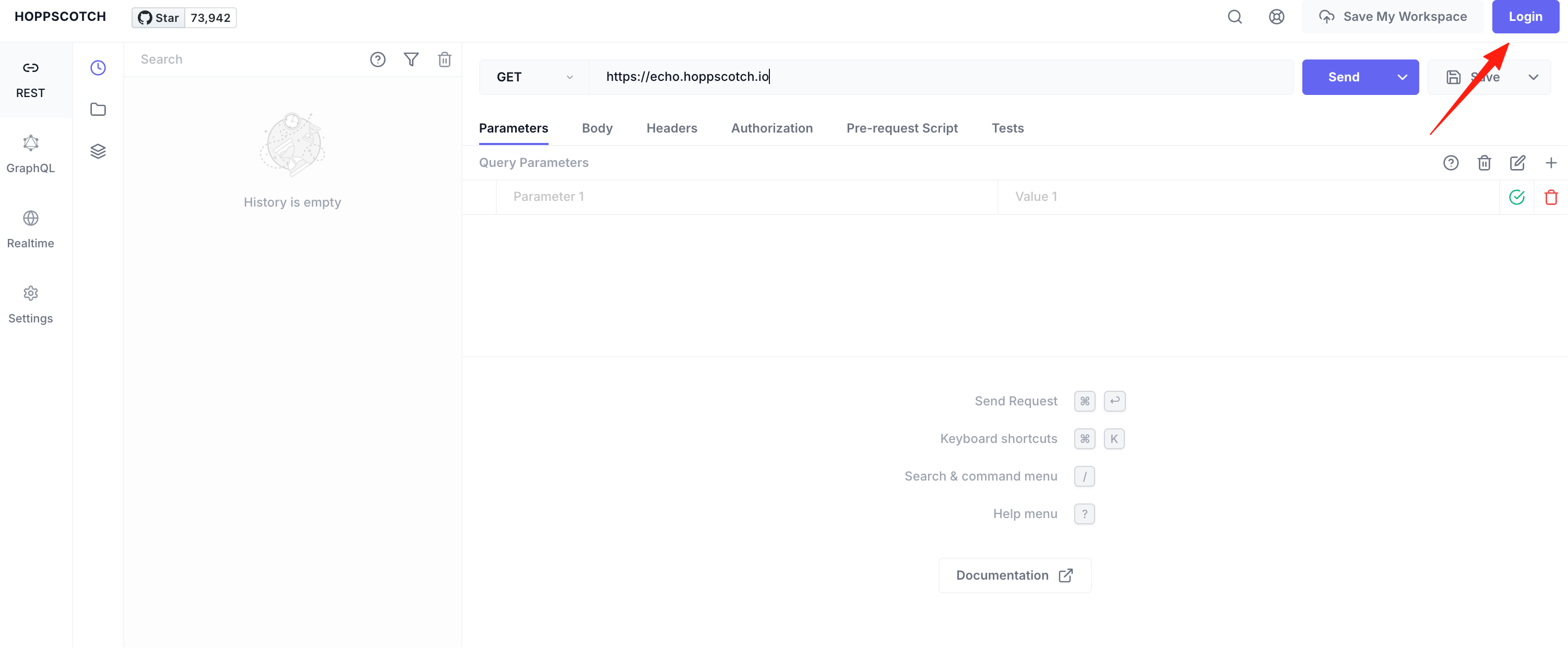Go to GraphQL in the sidebar
The width and height of the screenshot is (1568, 648).
tap(30, 154)
